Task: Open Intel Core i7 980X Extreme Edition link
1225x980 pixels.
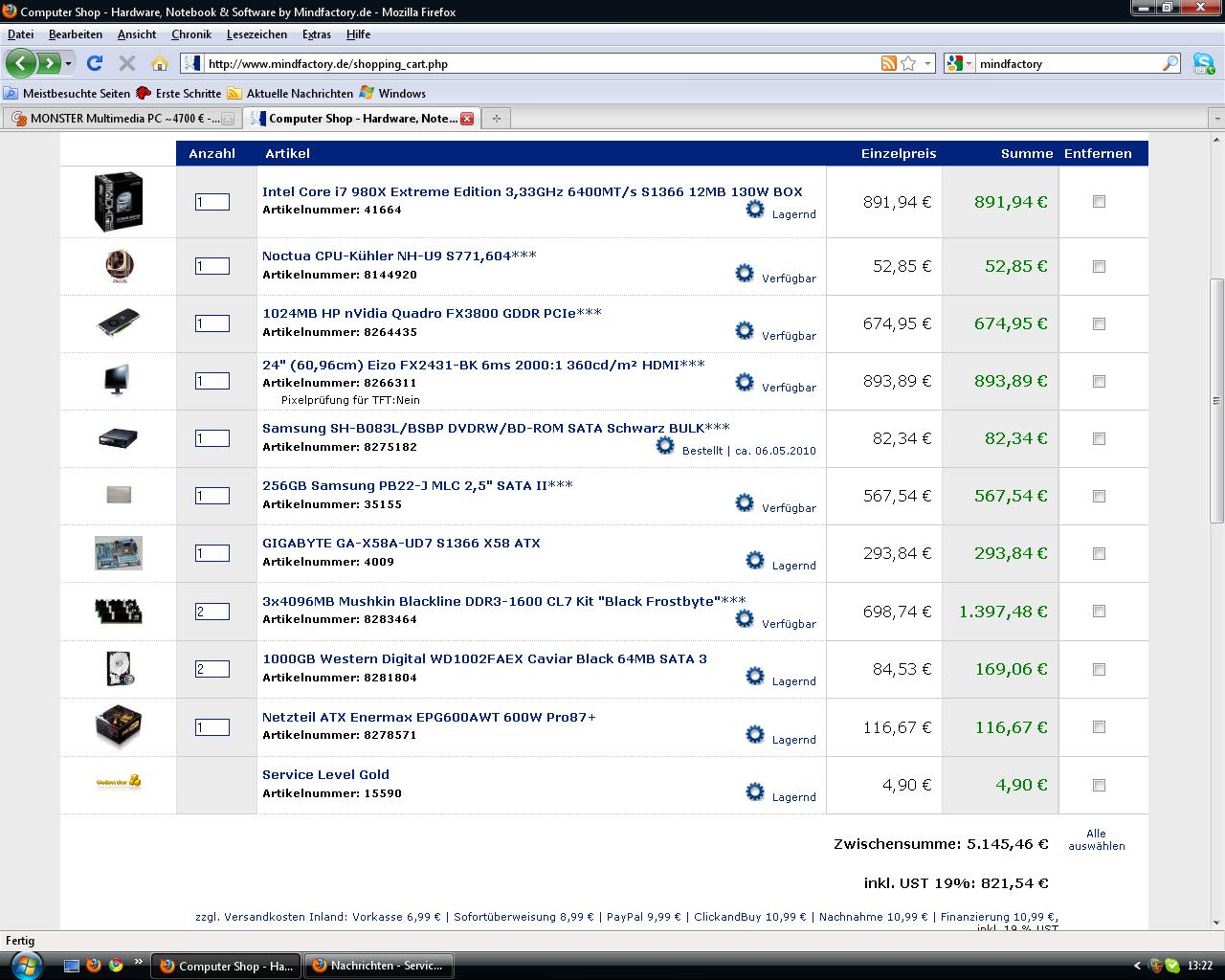Action: click(x=532, y=191)
